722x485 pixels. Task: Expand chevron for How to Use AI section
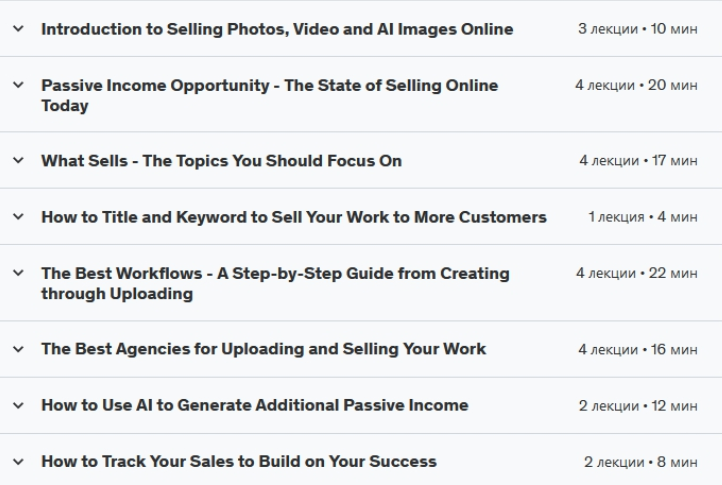click(x=19, y=405)
